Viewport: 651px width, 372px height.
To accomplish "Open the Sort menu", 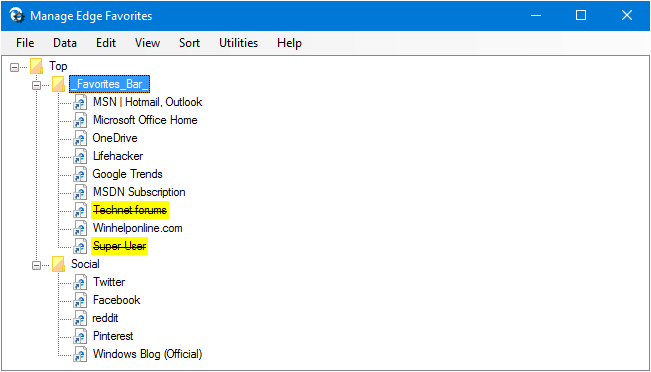I will tap(189, 43).
